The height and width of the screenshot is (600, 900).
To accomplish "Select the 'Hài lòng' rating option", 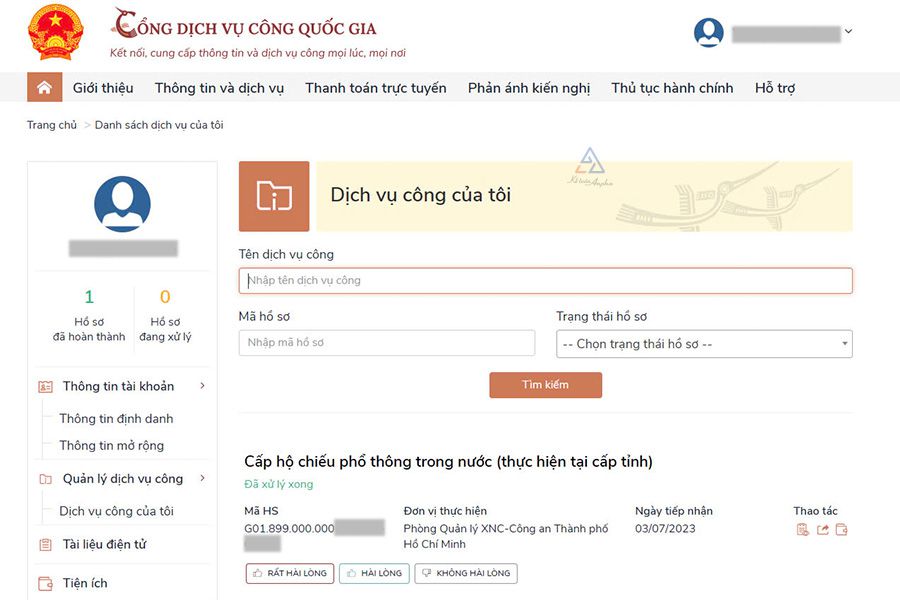I will coord(375,573).
